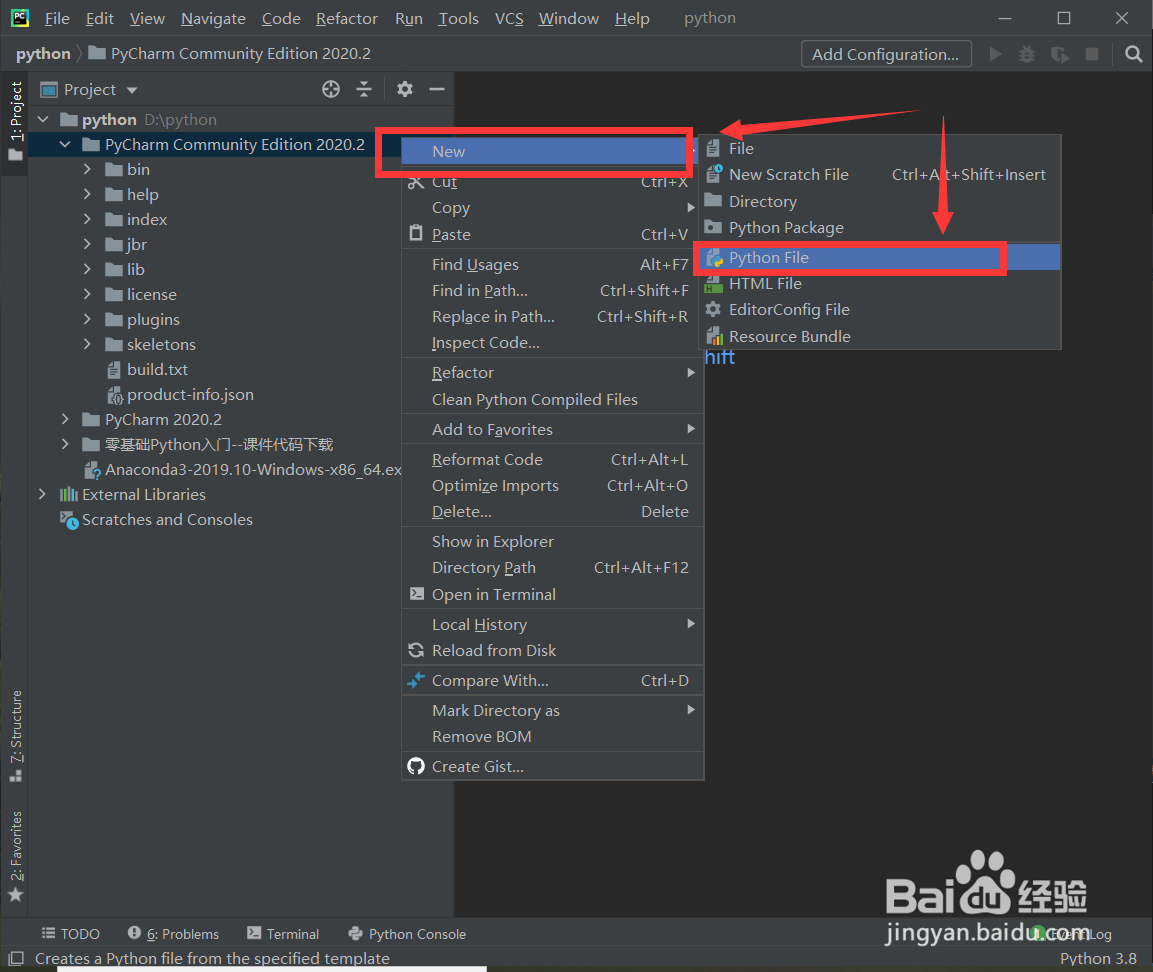Expand the skeletons folder
This screenshot has height=972, width=1153.
[x=88, y=344]
